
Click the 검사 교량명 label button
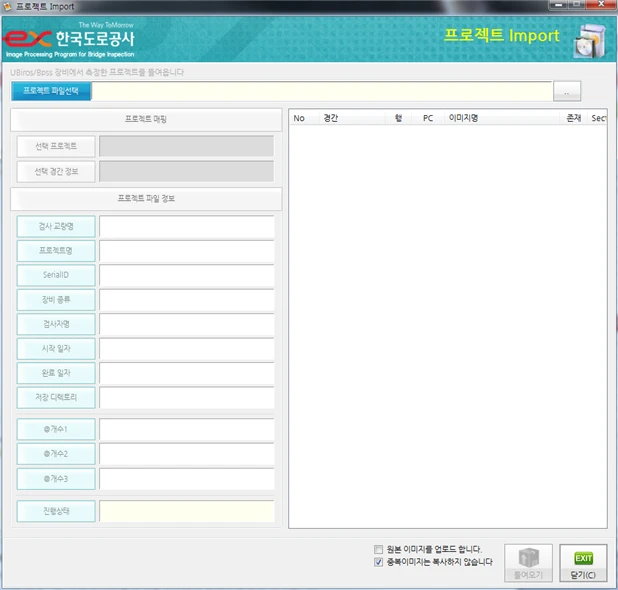click(x=56, y=227)
